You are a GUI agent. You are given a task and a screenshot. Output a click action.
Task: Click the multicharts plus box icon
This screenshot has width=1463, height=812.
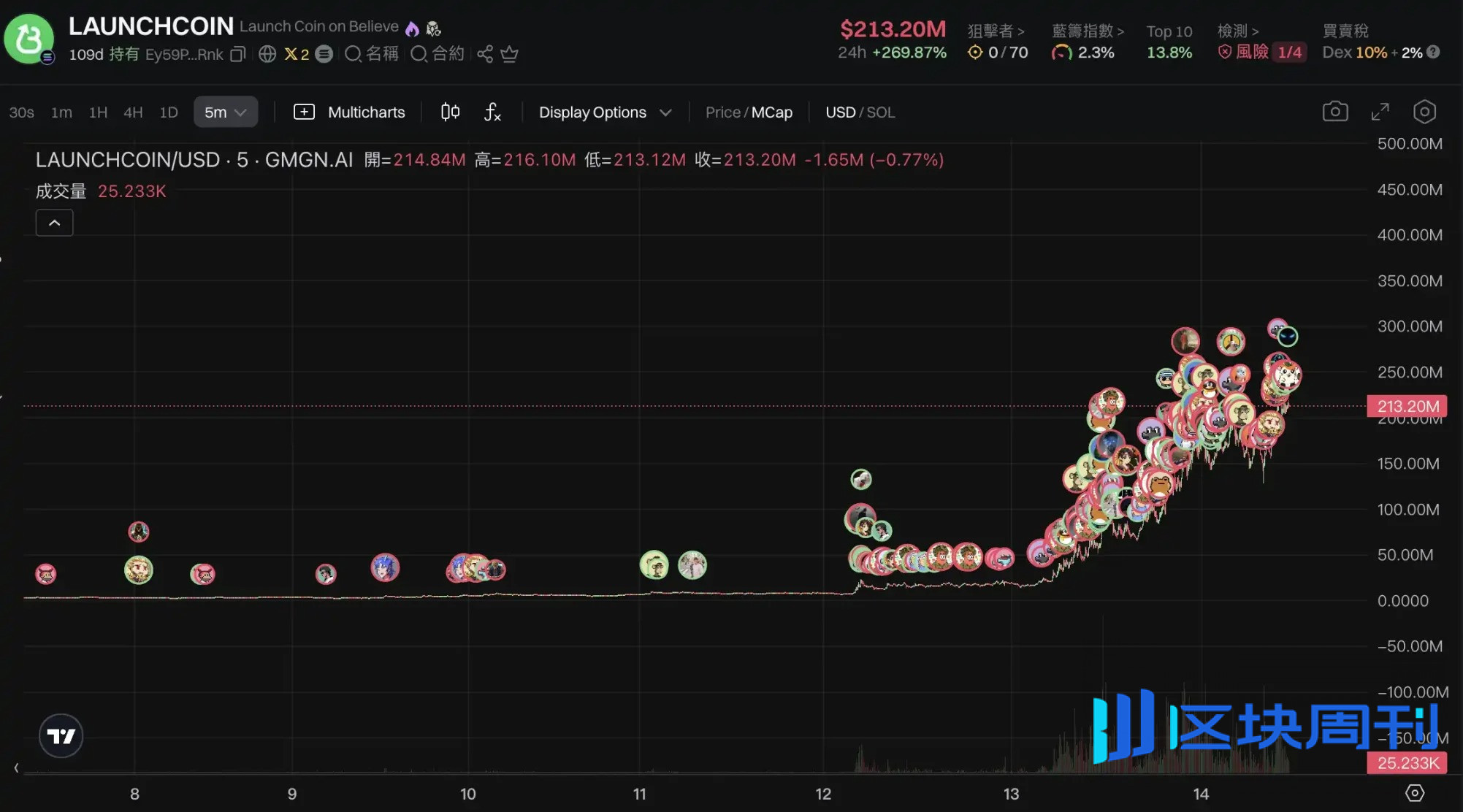pos(304,112)
